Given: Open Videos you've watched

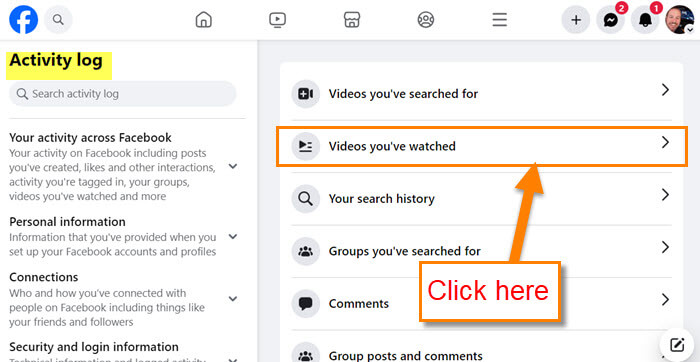Looking at the screenshot, I should [x=481, y=146].
